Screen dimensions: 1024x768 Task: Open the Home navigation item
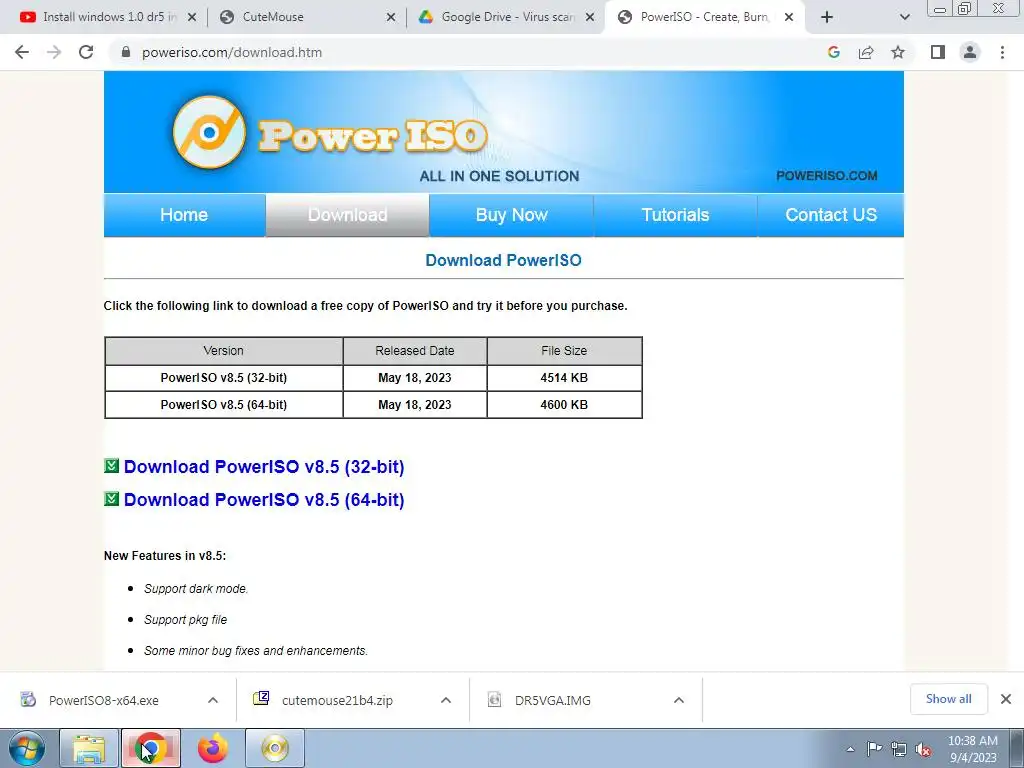184,215
